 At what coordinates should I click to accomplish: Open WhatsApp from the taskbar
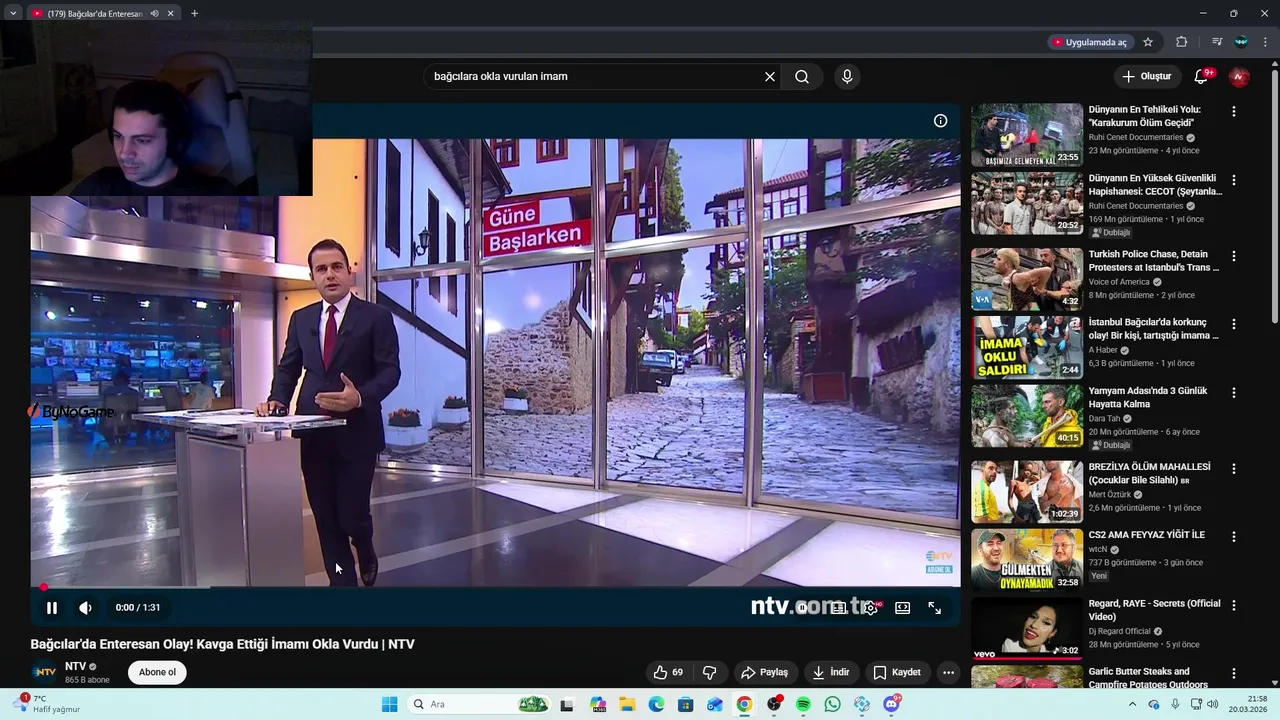click(x=833, y=704)
